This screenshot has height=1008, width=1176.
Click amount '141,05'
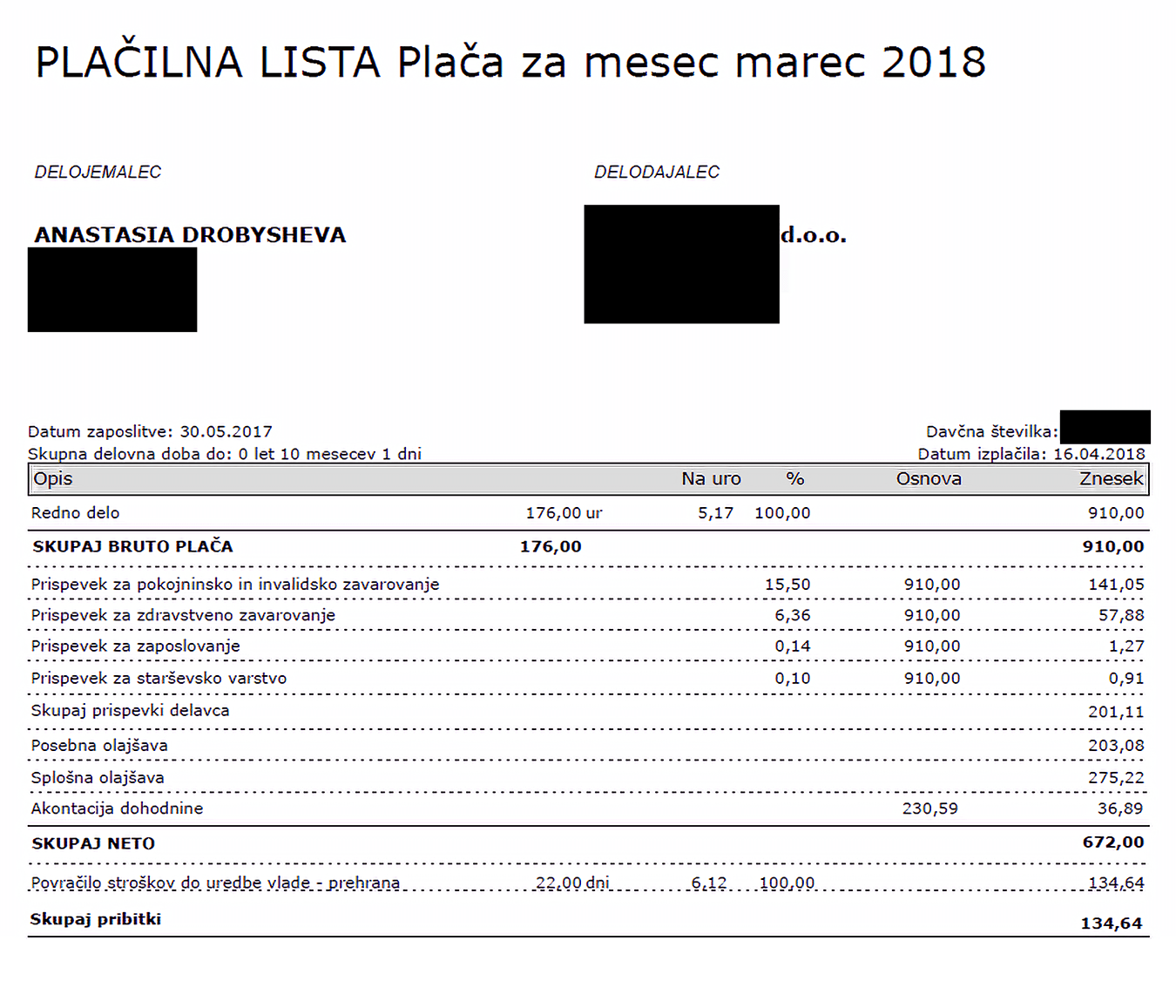pyautogui.click(x=1116, y=585)
